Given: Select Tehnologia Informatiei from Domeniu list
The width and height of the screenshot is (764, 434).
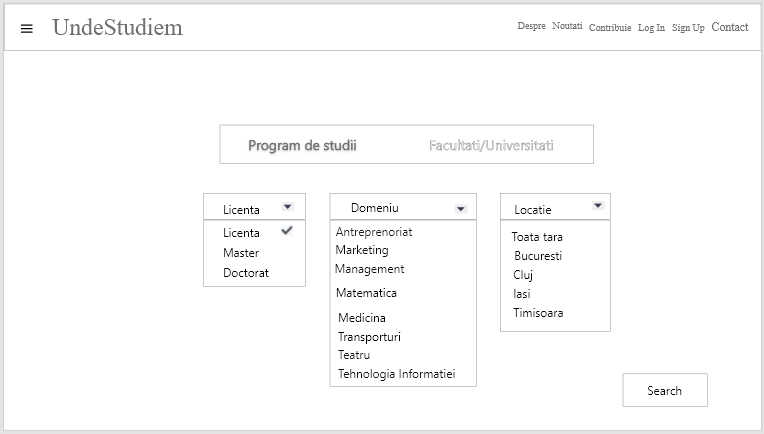Looking at the screenshot, I should [x=396, y=374].
